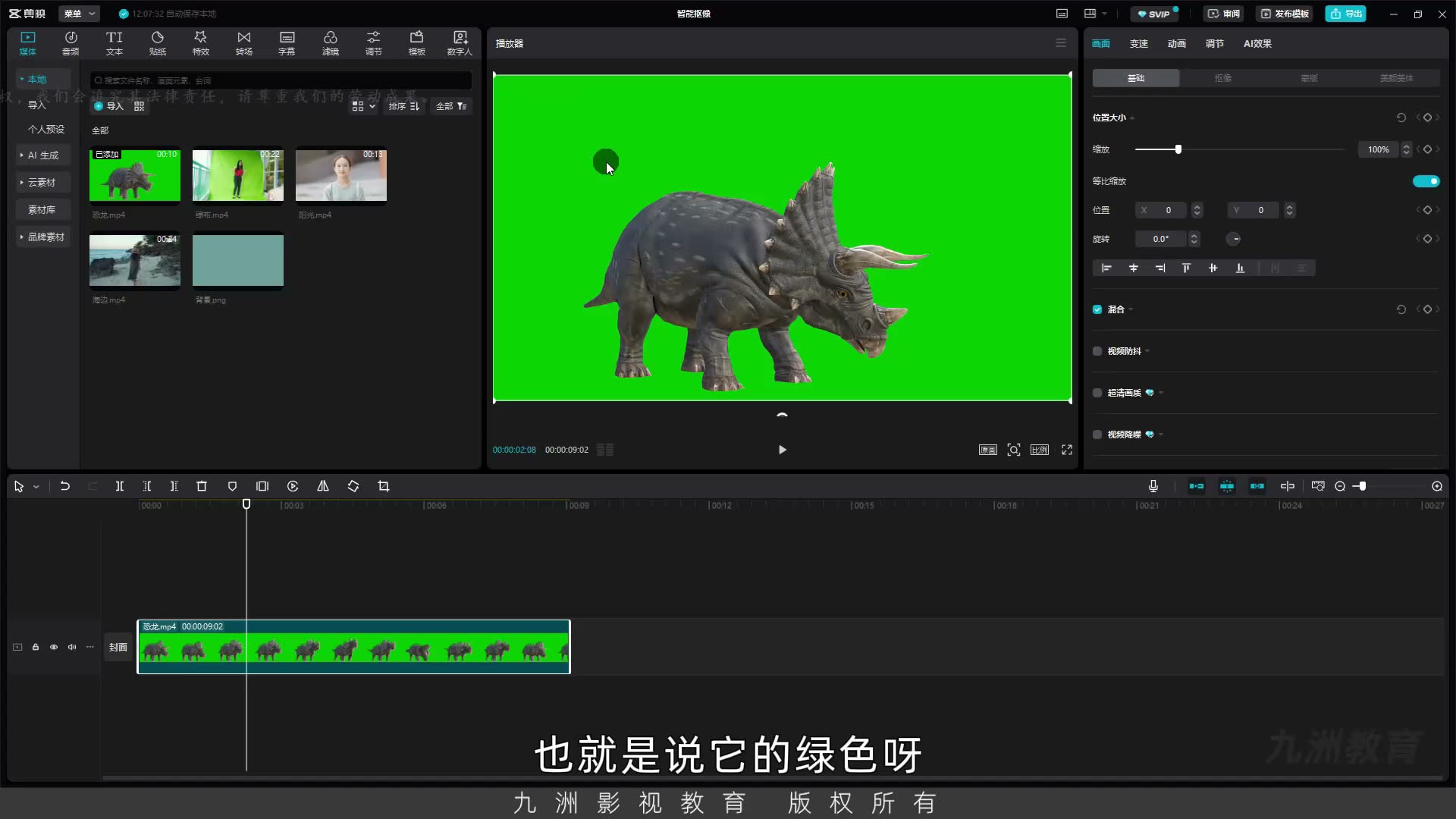Click the undo icon in timeline toolbar
Viewport: 1456px width, 819px height.
[65, 486]
